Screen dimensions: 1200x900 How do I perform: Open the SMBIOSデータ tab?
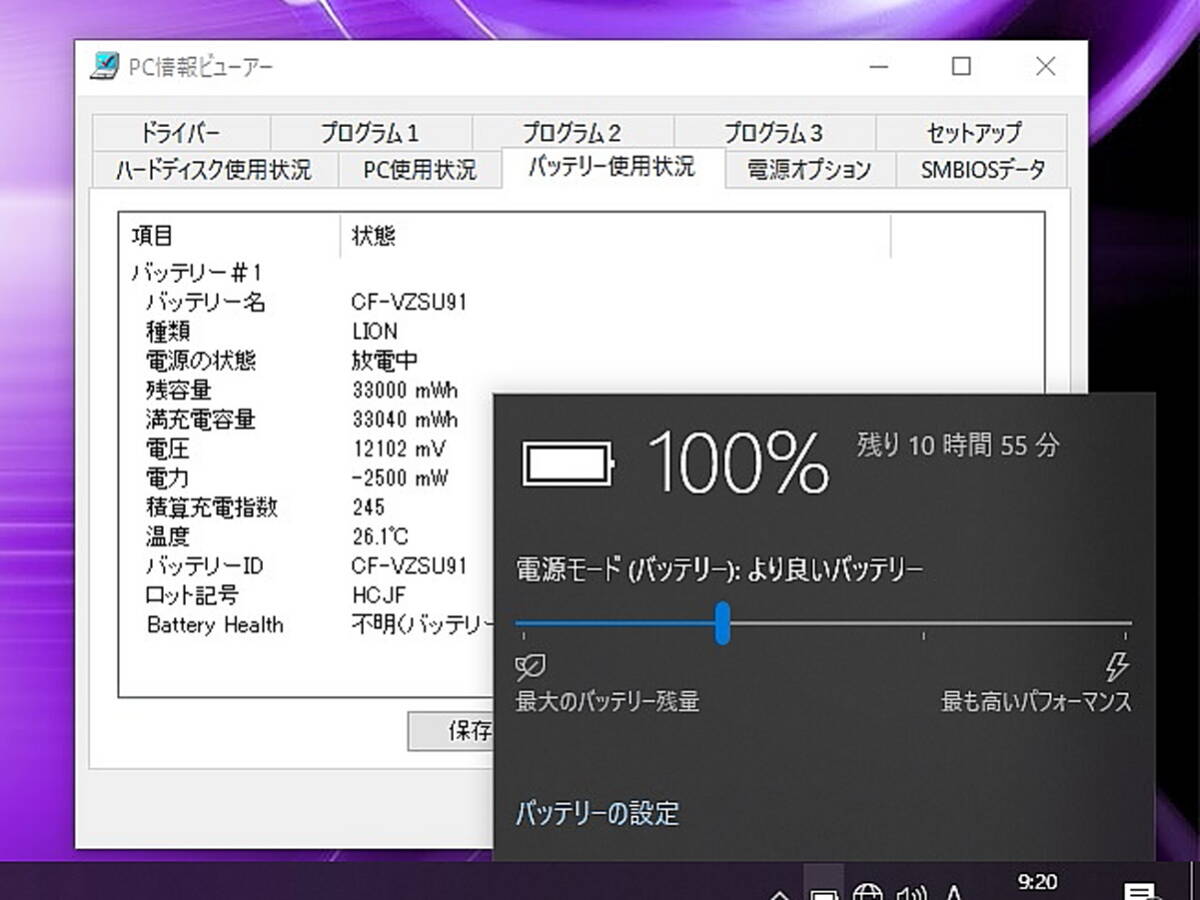click(x=981, y=169)
